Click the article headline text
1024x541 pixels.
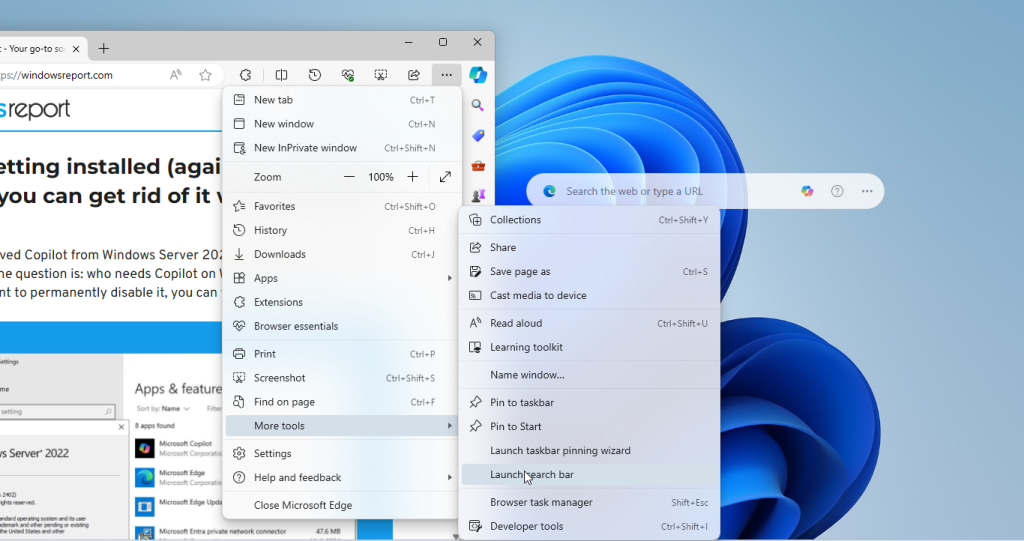click(111, 181)
